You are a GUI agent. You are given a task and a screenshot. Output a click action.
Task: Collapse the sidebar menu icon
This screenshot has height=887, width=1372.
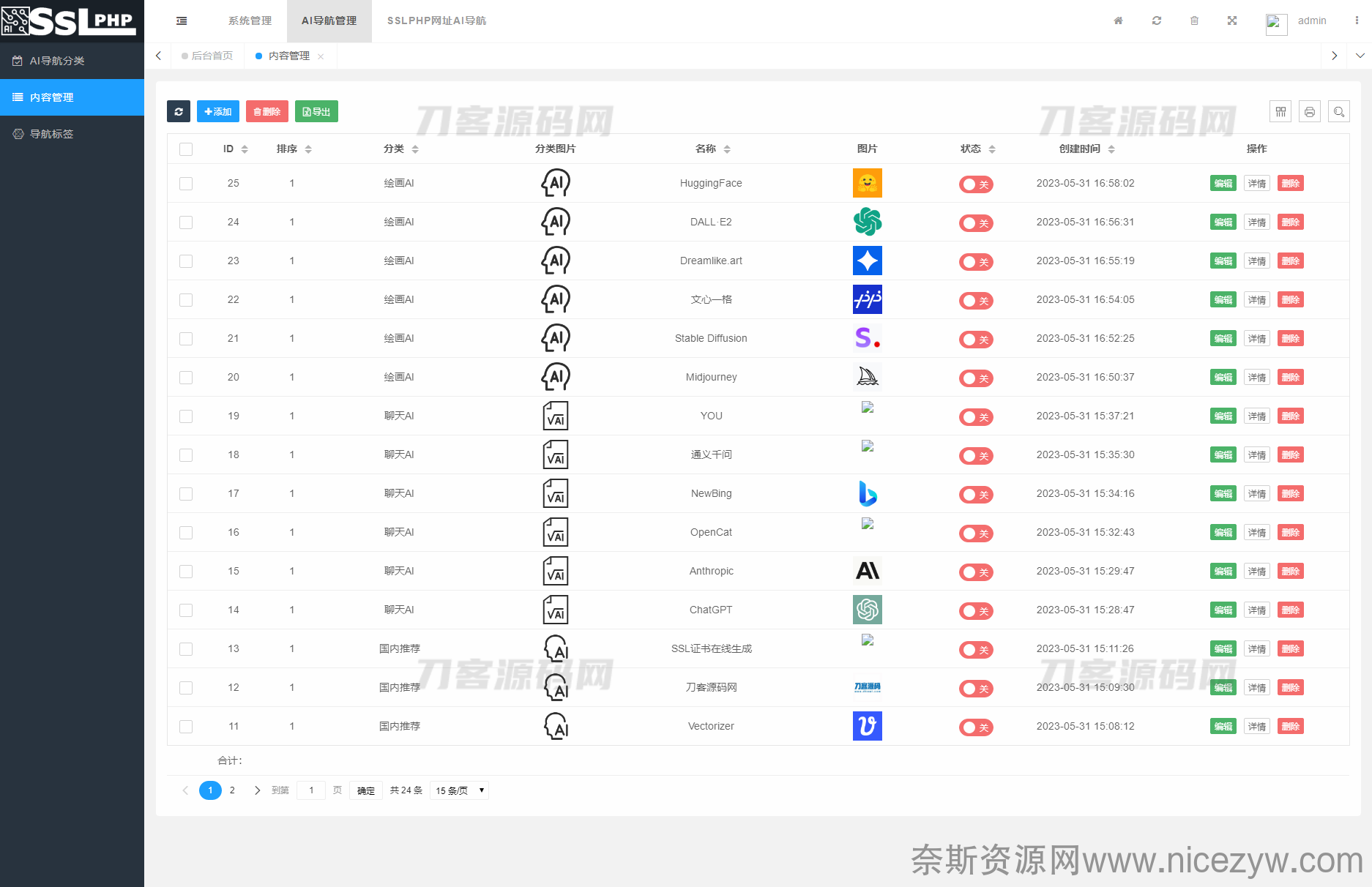[x=182, y=20]
